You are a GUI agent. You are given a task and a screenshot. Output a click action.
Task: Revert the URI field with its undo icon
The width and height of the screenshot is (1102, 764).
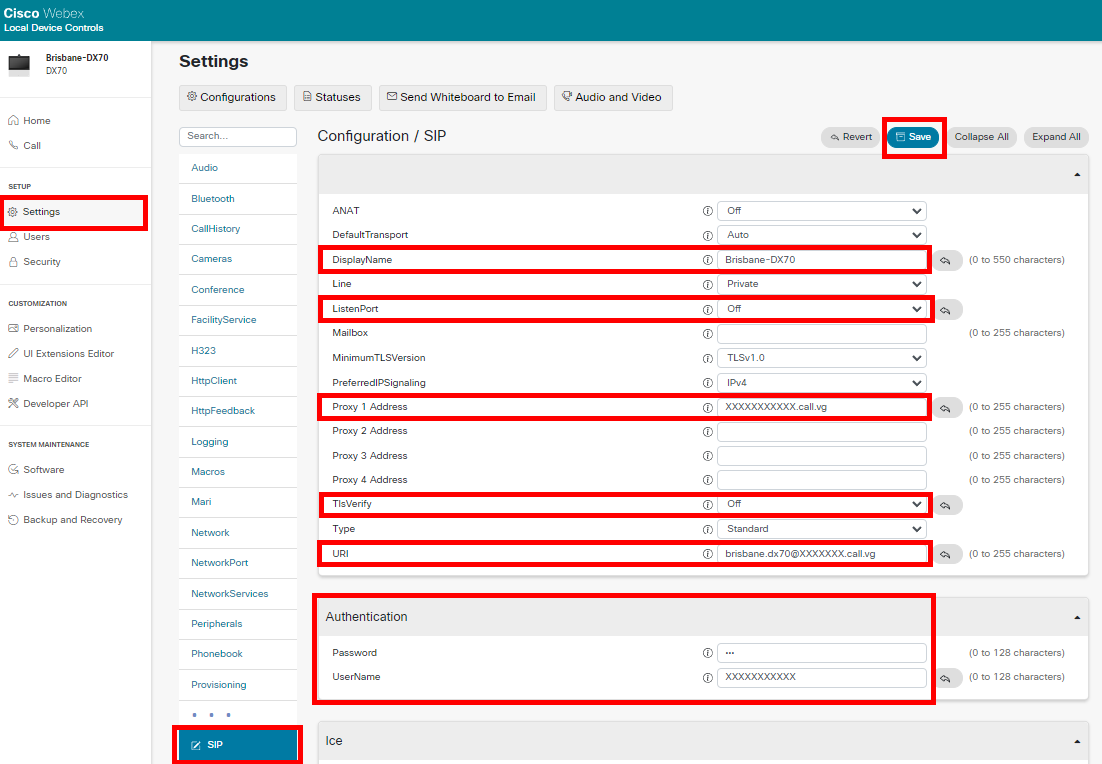(x=946, y=554)
